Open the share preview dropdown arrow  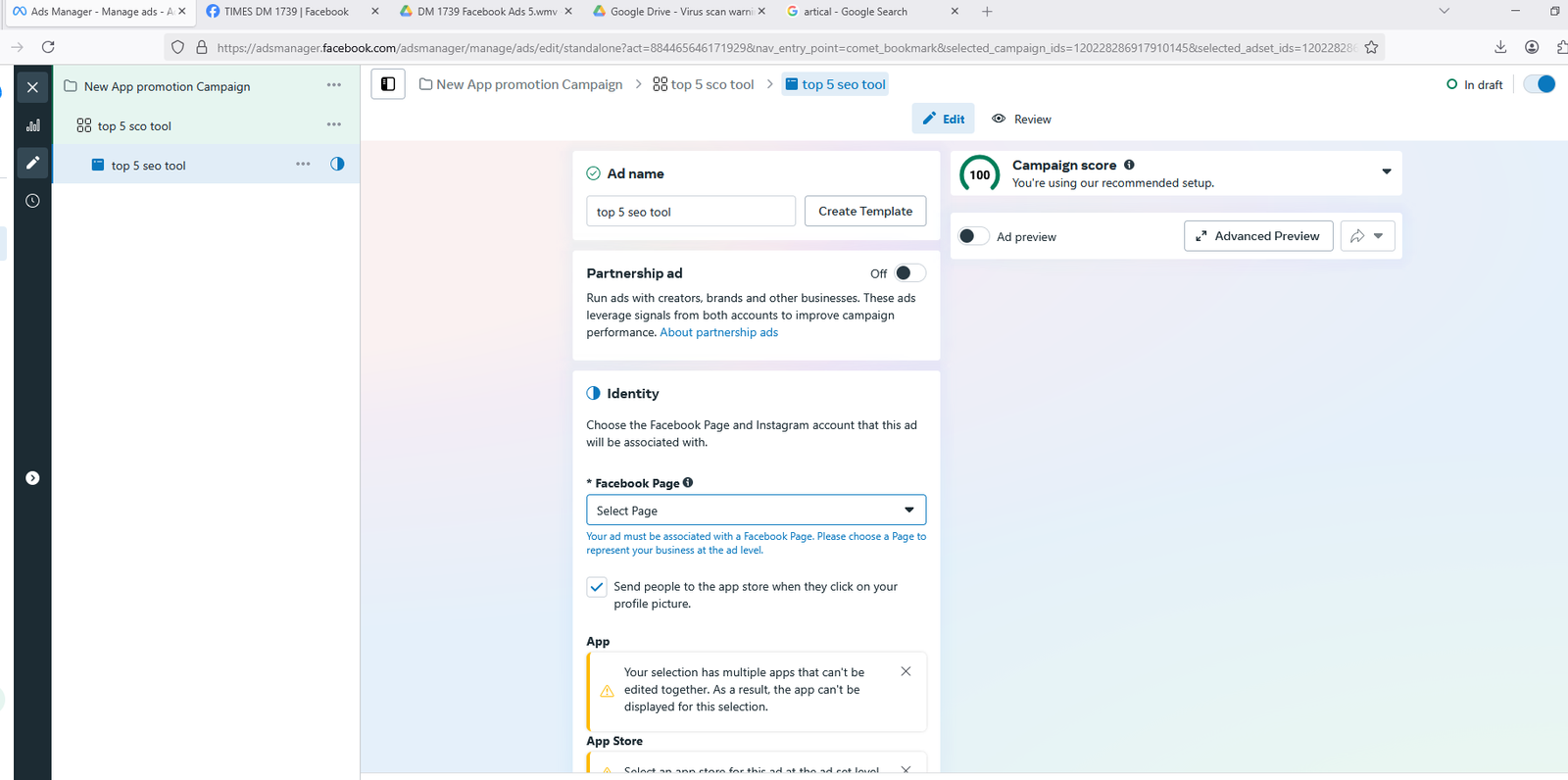pyautogui.click(x=1378, y=236)
